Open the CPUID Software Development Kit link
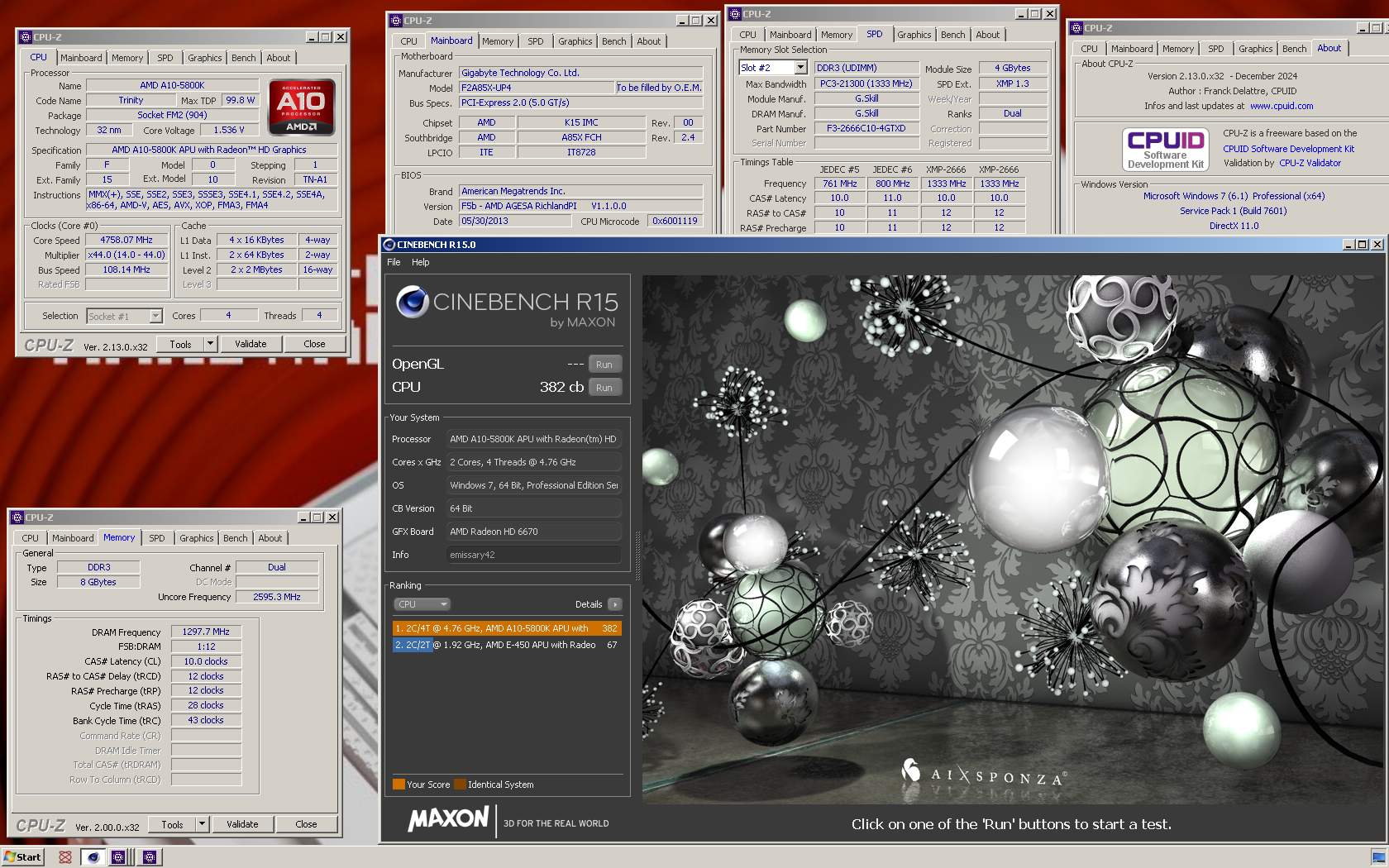 click(1288, 149)
